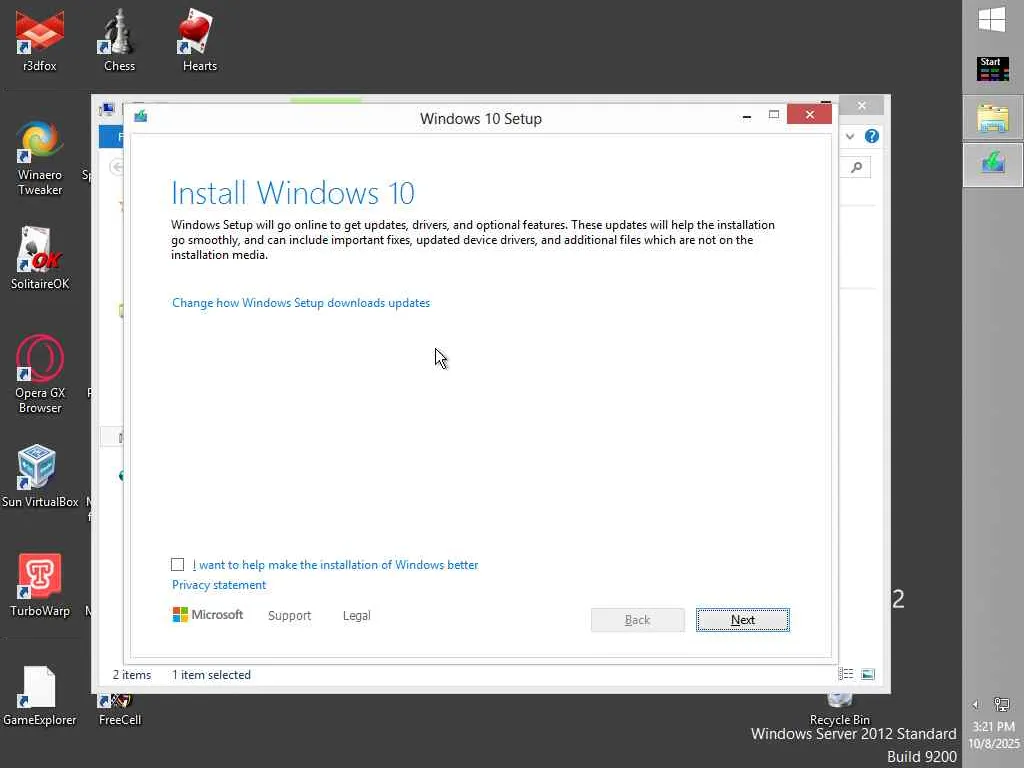The width and height of the screenshot is (1024, 768).
Task: Close the Windows 10 Setup window
Action: click(x=809, y=114)
